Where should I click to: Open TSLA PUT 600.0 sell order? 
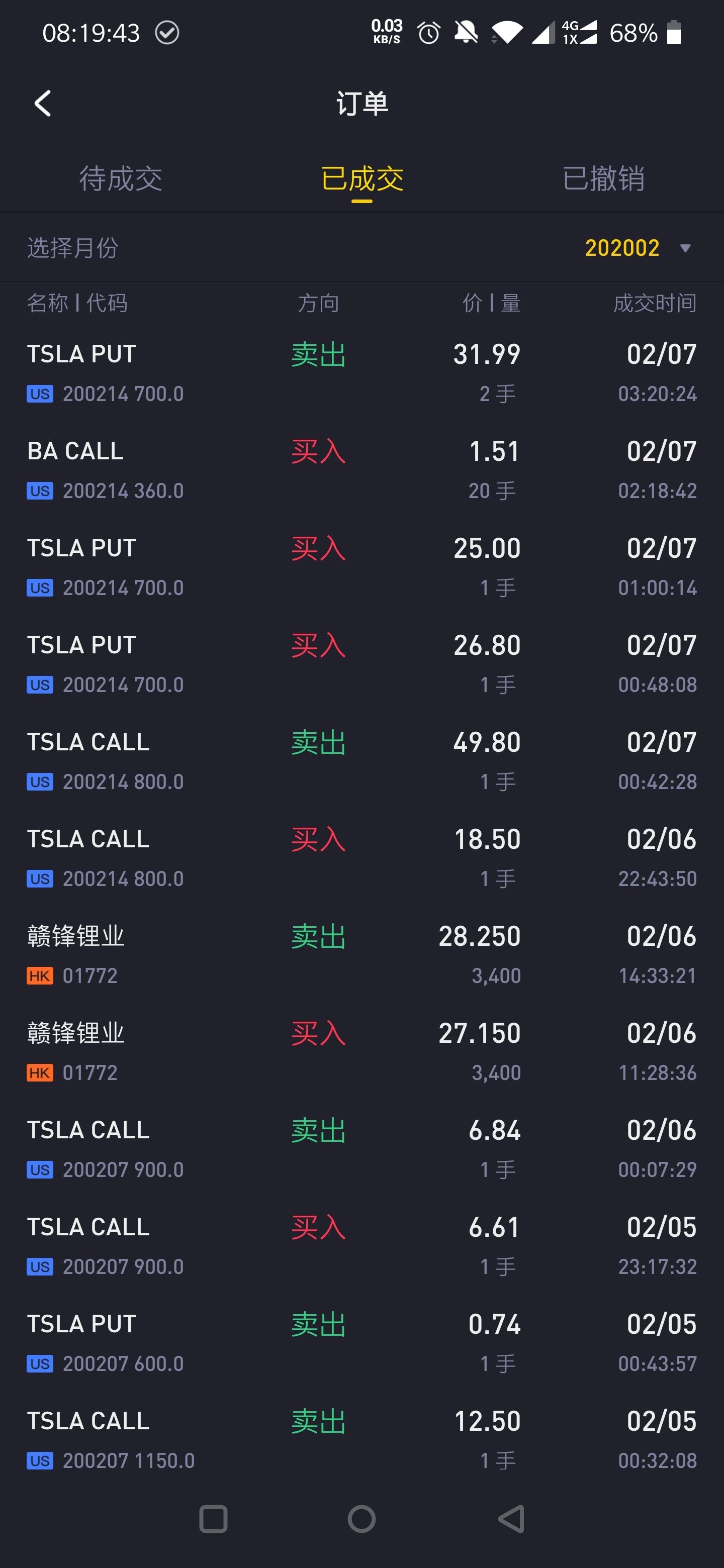click(361, 1344)
